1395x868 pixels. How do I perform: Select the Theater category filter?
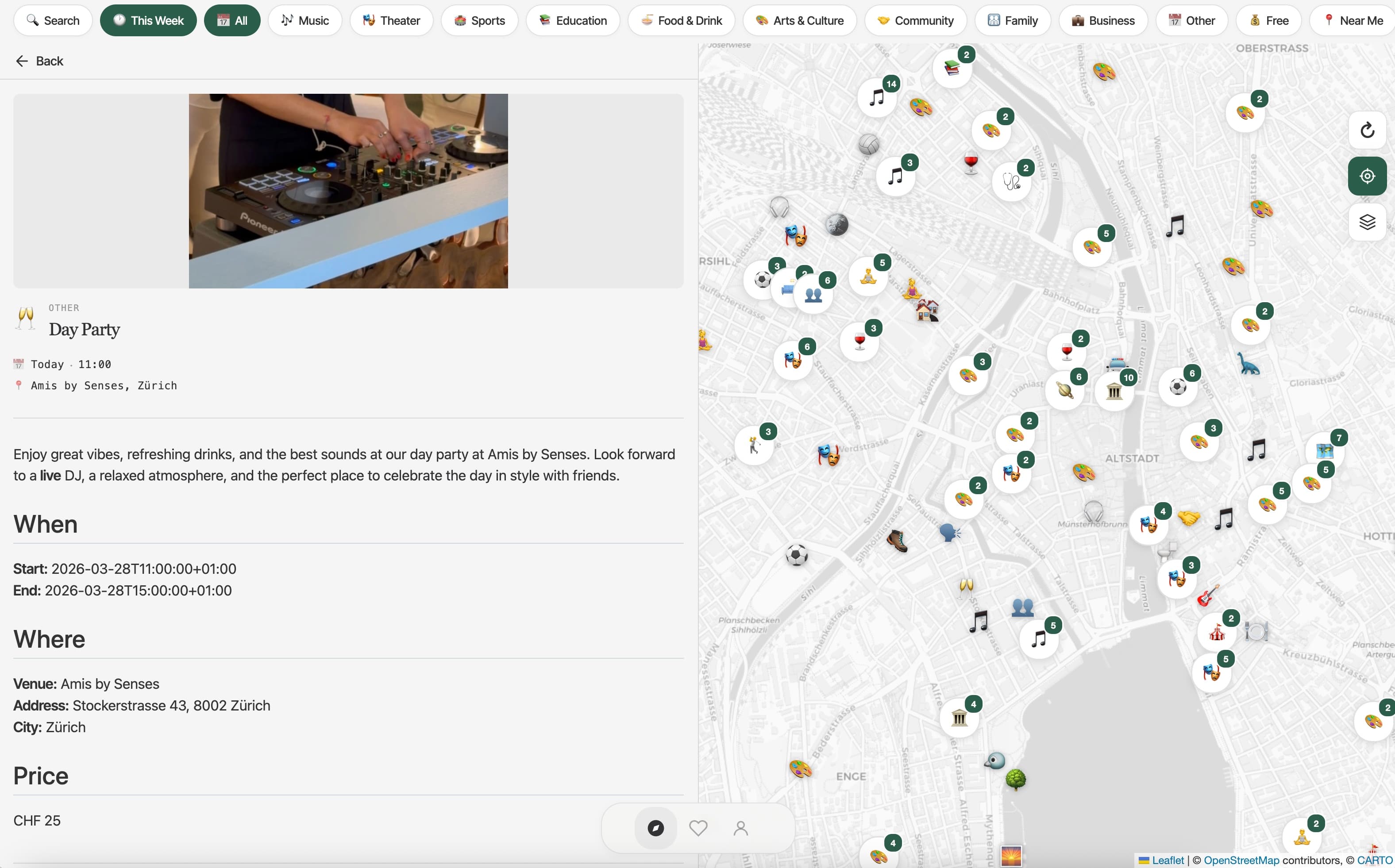click(x=392, y=21)
